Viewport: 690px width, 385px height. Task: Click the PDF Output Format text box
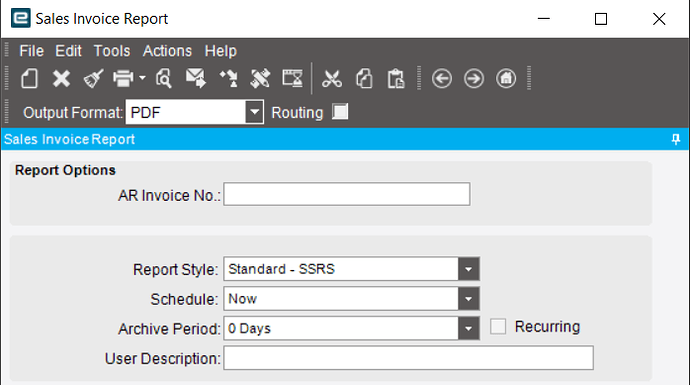186,112
